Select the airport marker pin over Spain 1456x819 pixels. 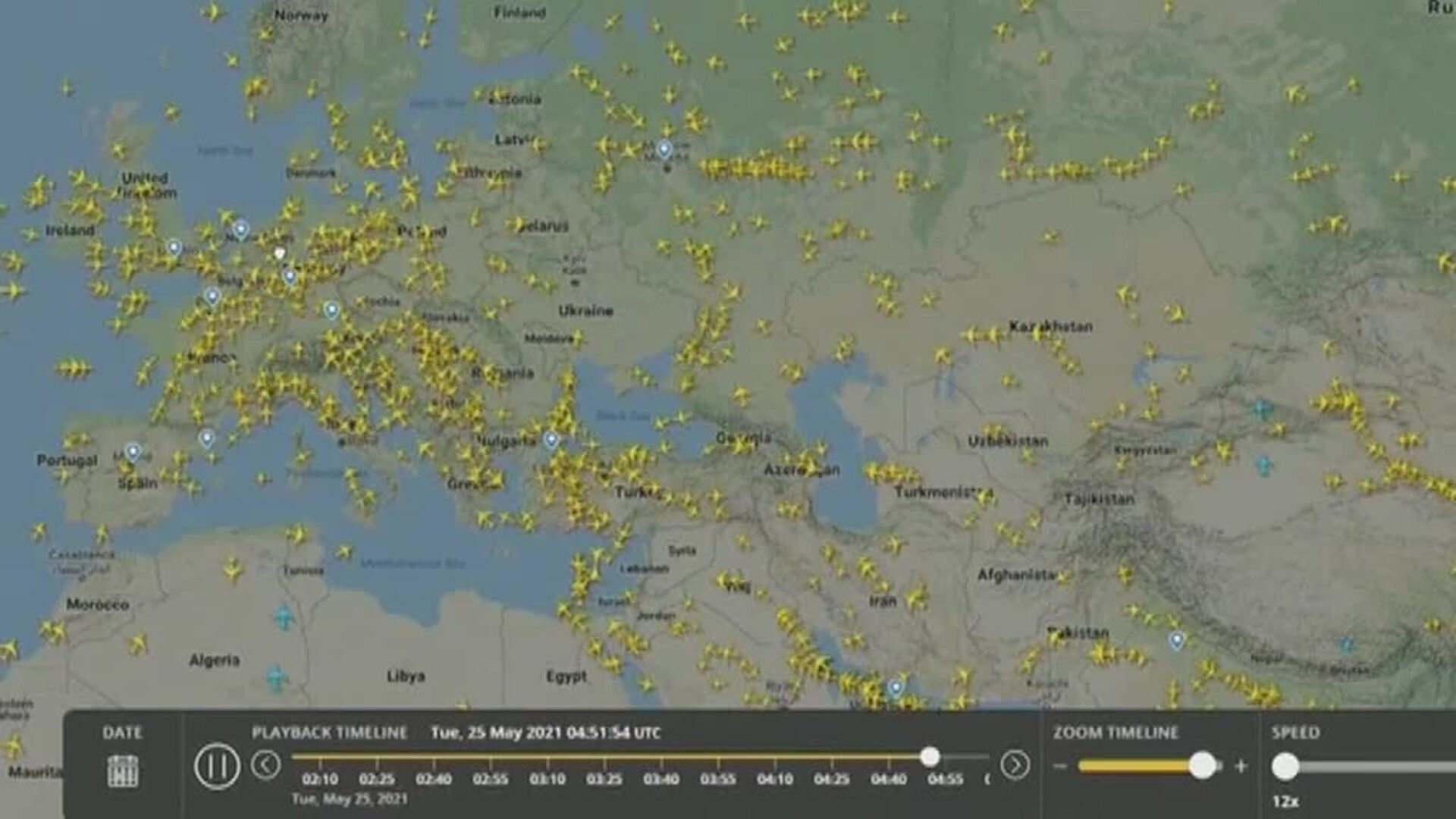[x=133, y=449]
